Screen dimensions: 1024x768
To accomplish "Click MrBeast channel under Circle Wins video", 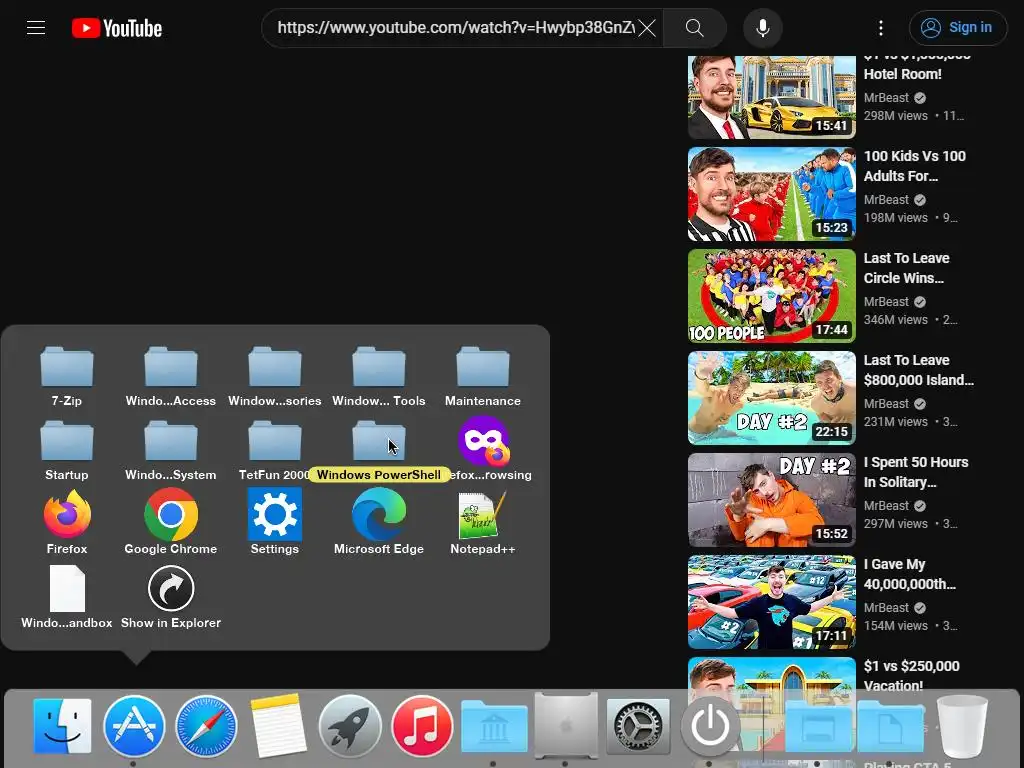I will (x=886, y=301).
